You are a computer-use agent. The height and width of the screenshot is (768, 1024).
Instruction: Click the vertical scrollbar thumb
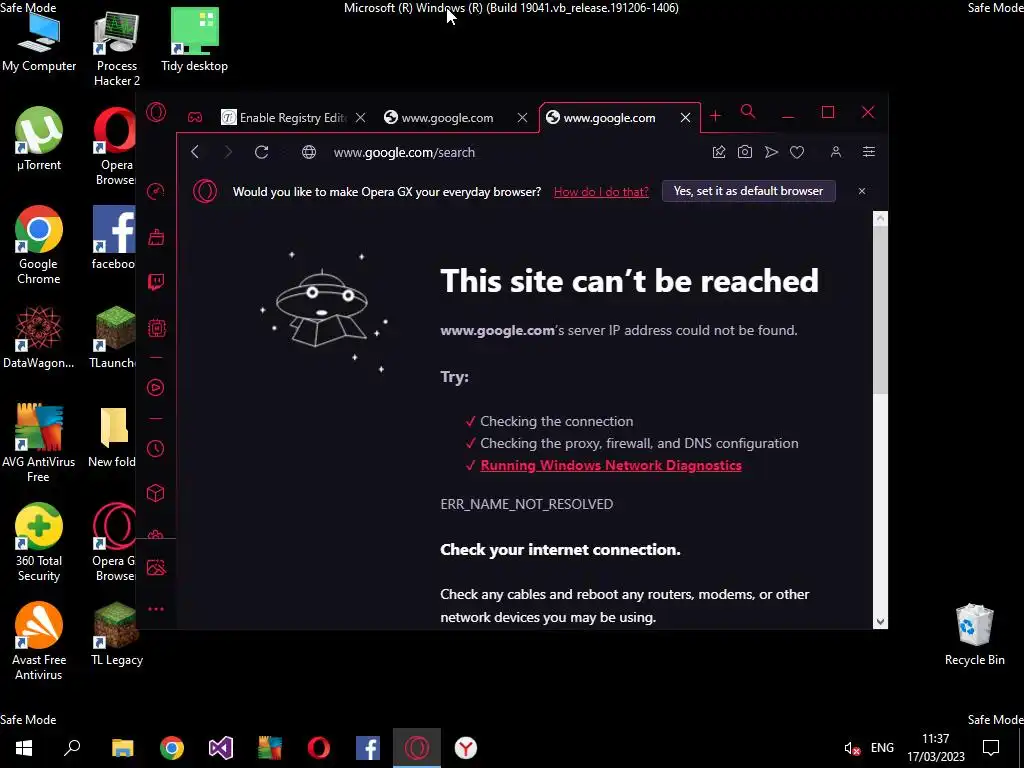point(880,310)
